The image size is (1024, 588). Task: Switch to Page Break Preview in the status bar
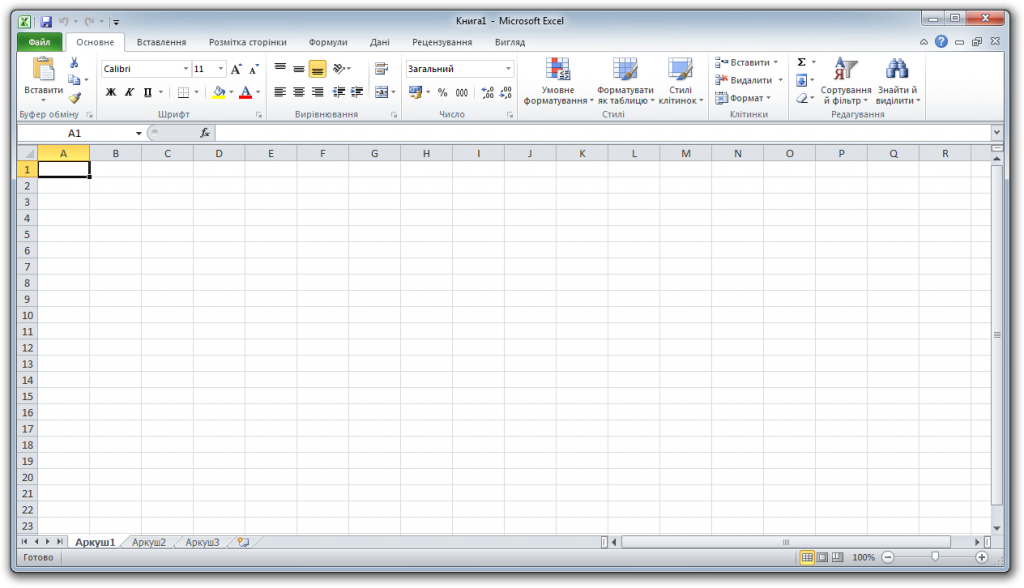[838, 557]
